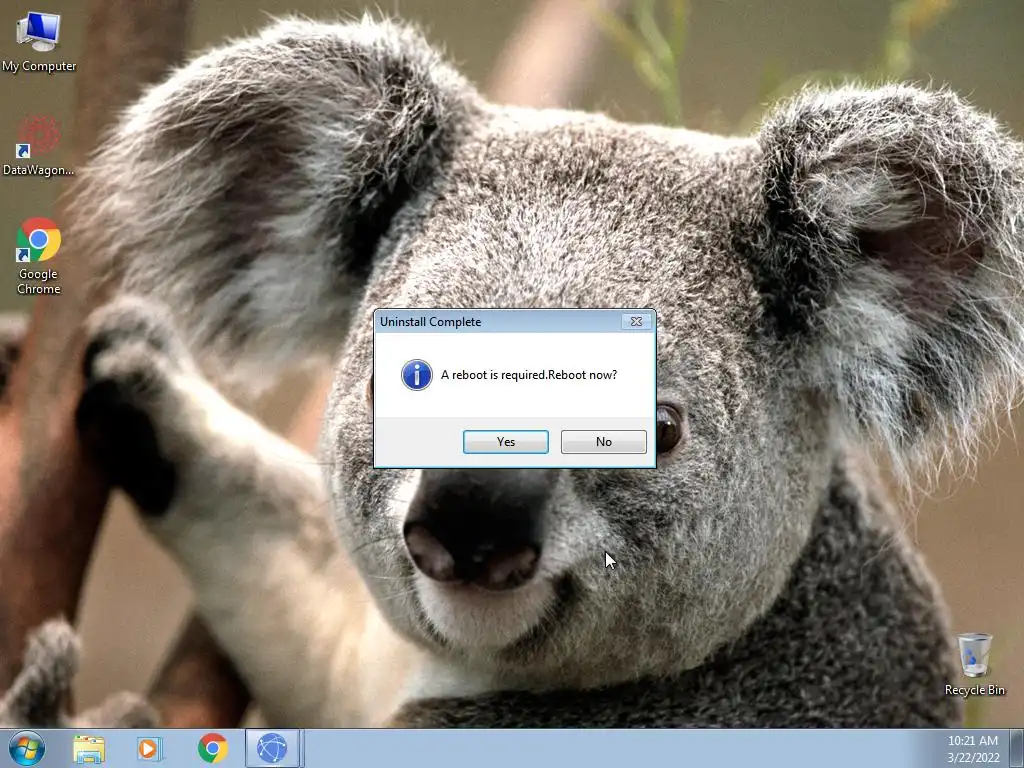Image resolution: width=1024 pixels, height=768 pixels.
Task: Launch Windows Media Player from taskbar
Action: click(150, 749)
